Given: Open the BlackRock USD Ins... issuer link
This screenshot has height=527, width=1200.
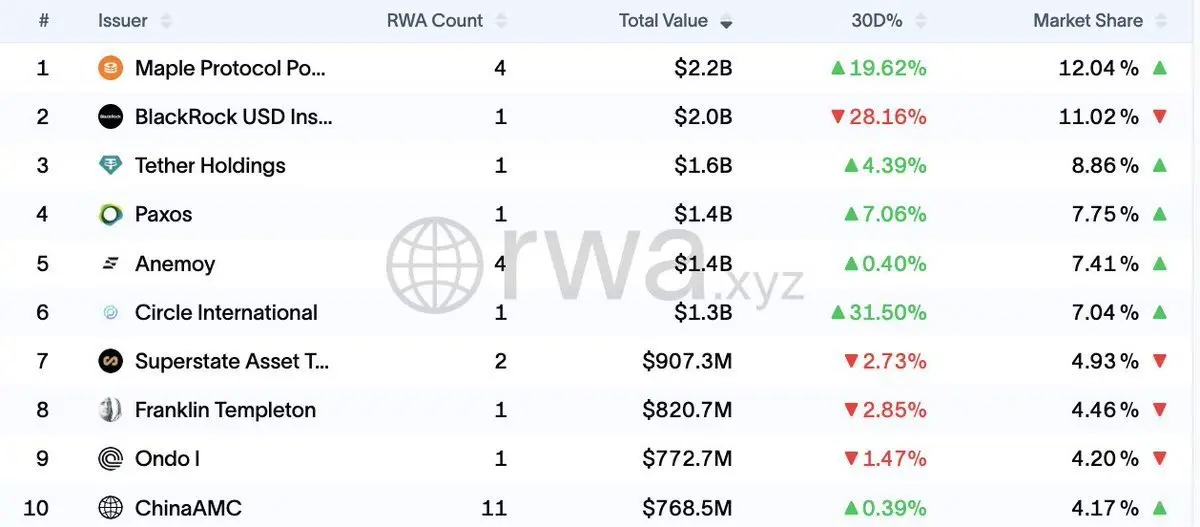Looking at the screenshot, I should (234, 117).
